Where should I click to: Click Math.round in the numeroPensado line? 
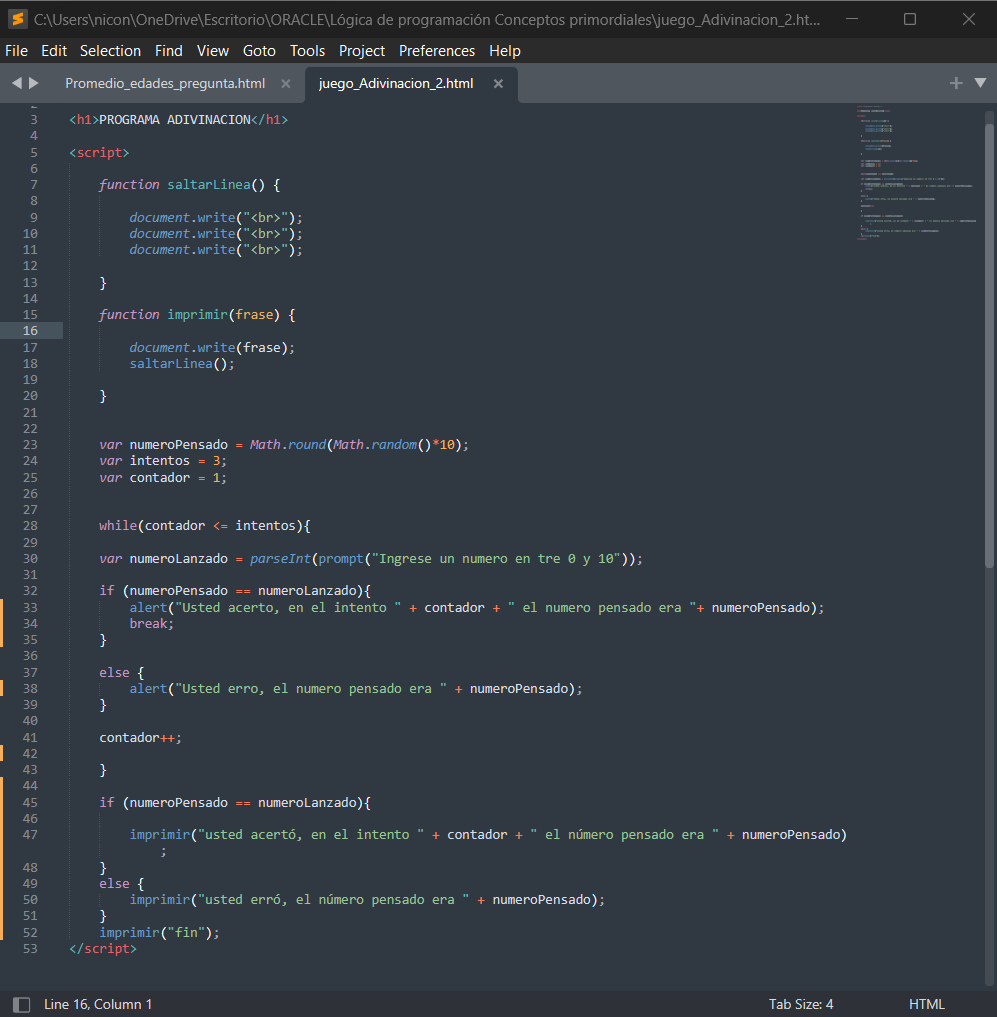[x=288, y=445]
